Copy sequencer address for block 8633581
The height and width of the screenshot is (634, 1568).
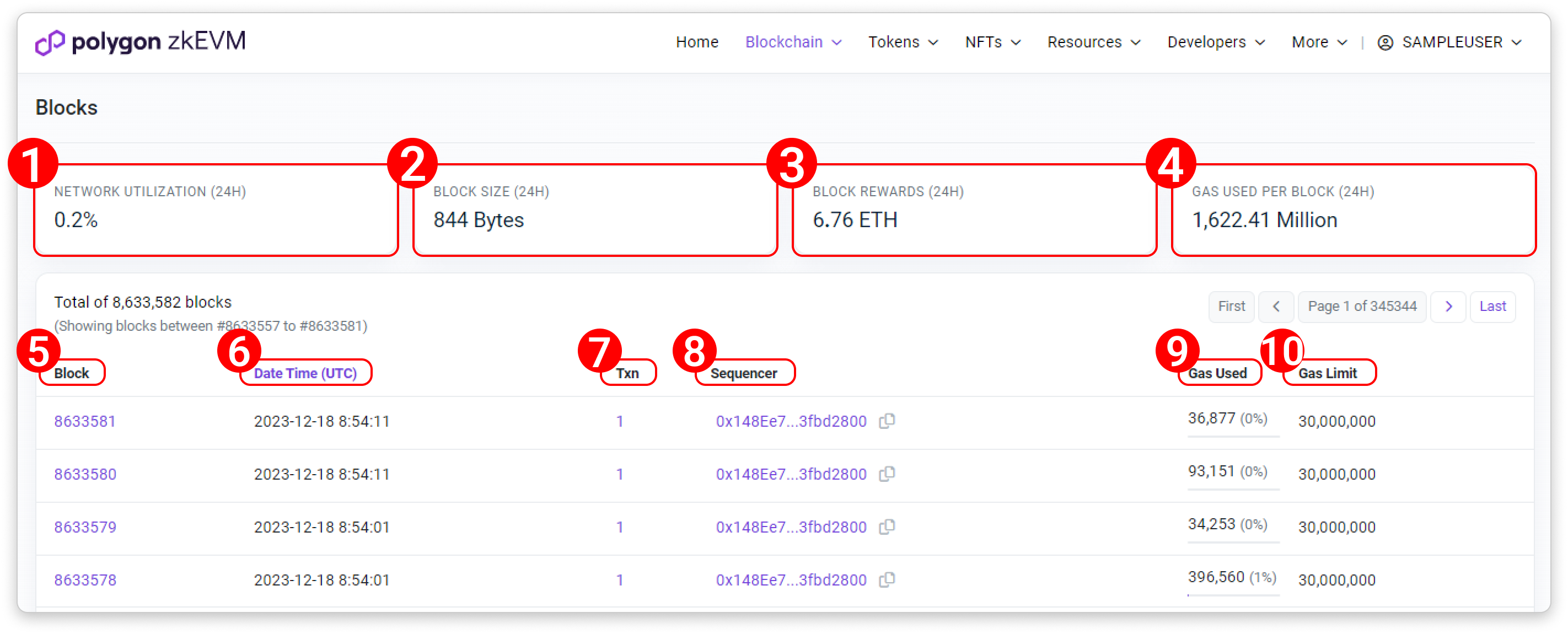[x=887, y=421]
